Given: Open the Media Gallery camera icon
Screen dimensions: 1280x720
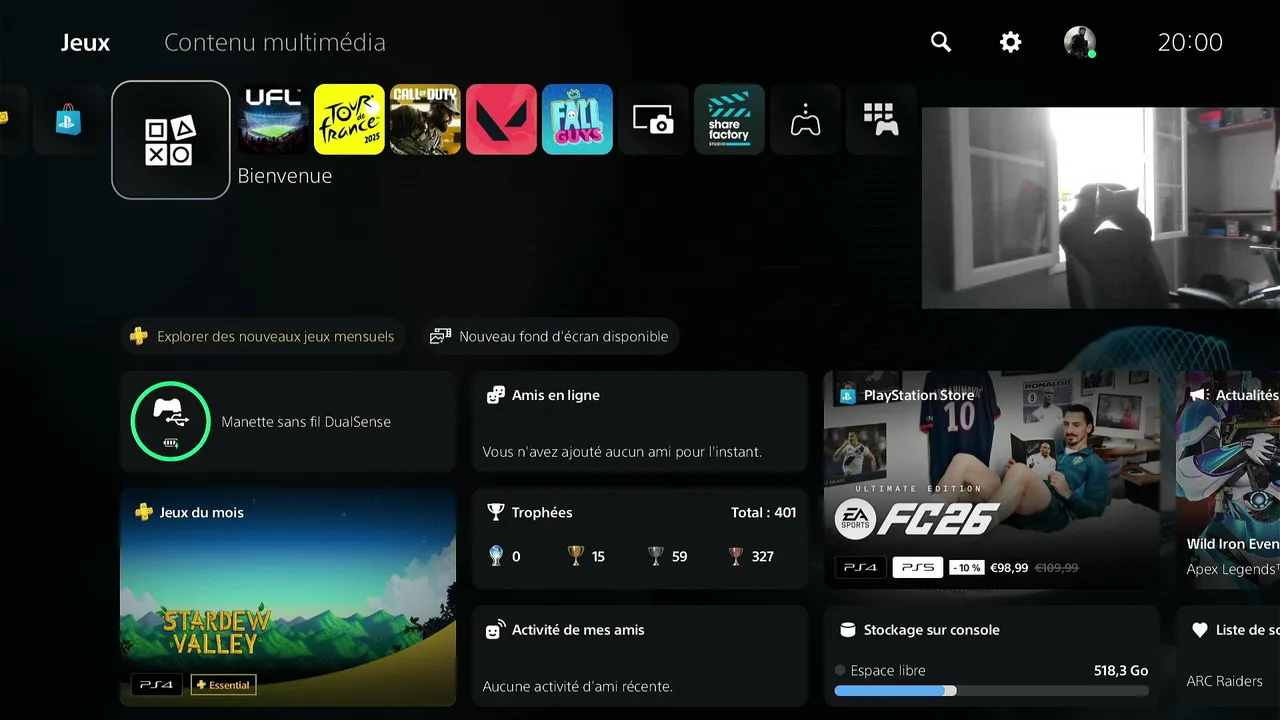Looking at the screenshot, I should [653, 119].
